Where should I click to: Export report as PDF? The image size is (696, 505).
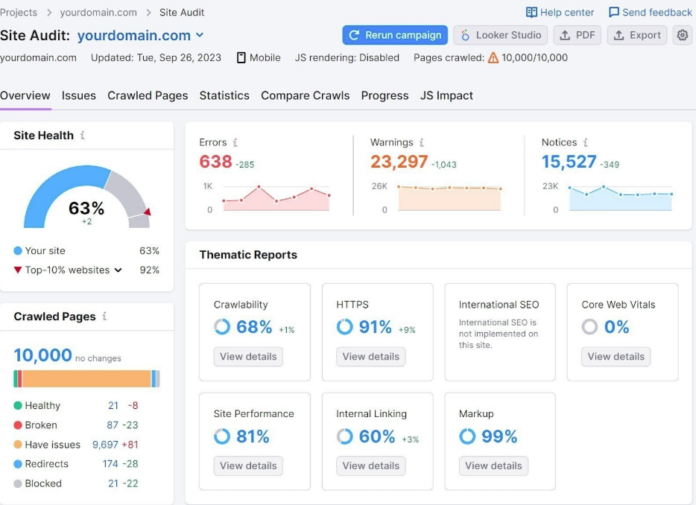click(577, 35)
